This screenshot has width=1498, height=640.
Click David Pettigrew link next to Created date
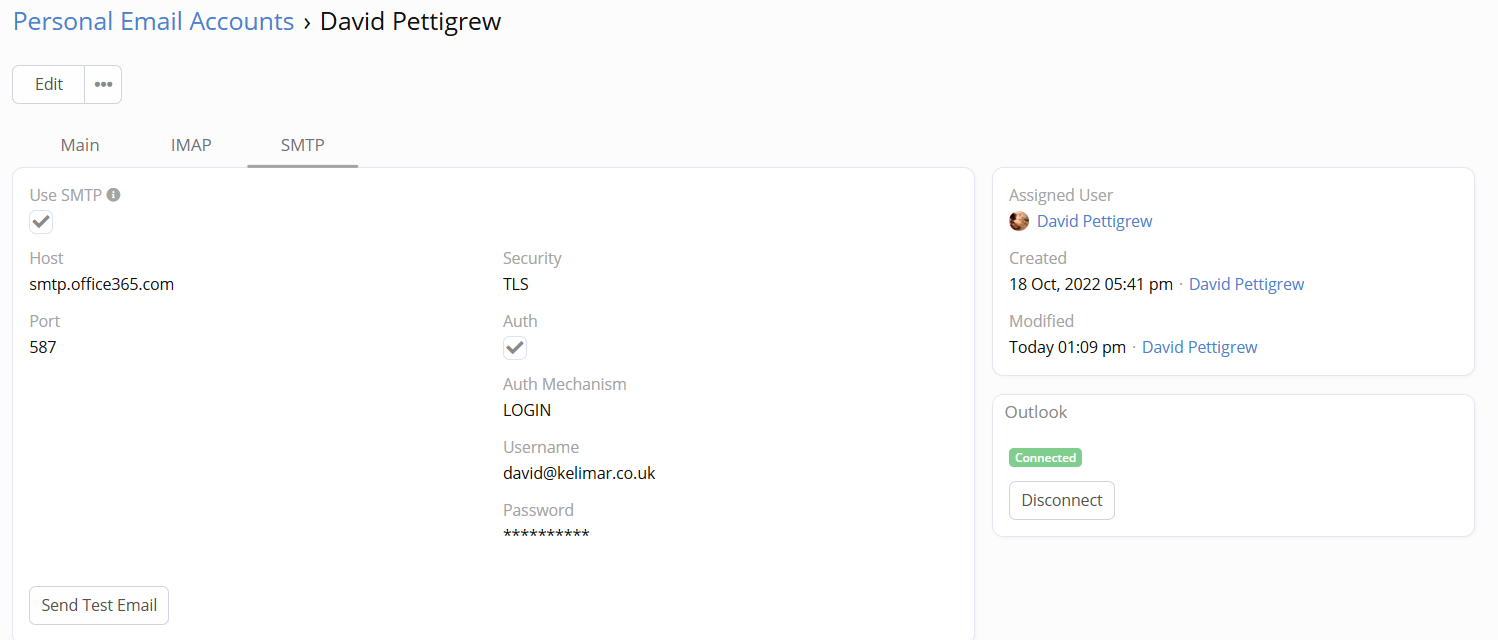1246,284
